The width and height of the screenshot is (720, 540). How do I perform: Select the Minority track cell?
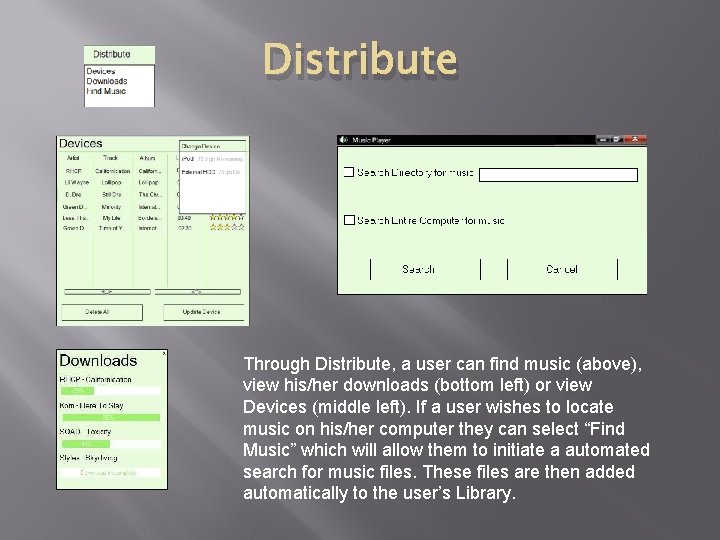pyautogui.click(x=111, y=207)
